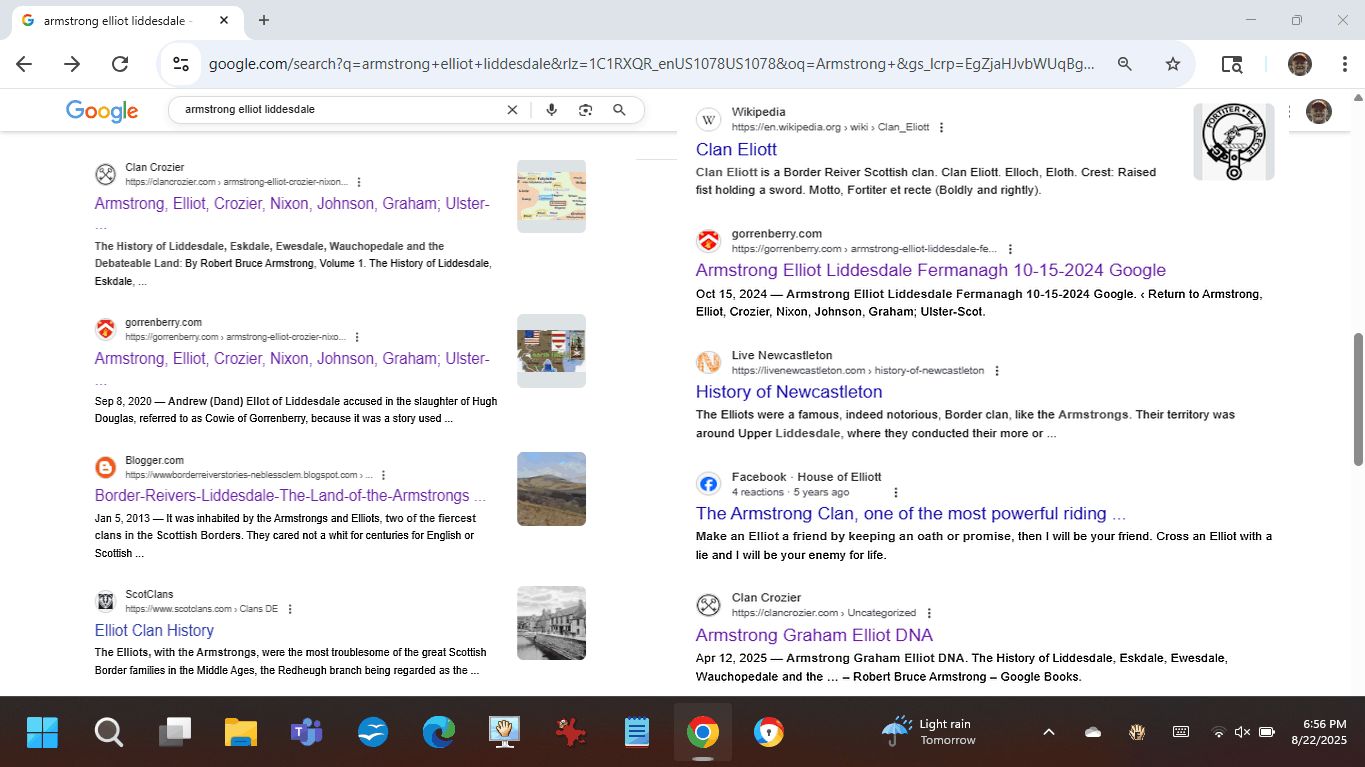Reload the current page
This screenshot has height=767, width=1365.
(120, 64)
